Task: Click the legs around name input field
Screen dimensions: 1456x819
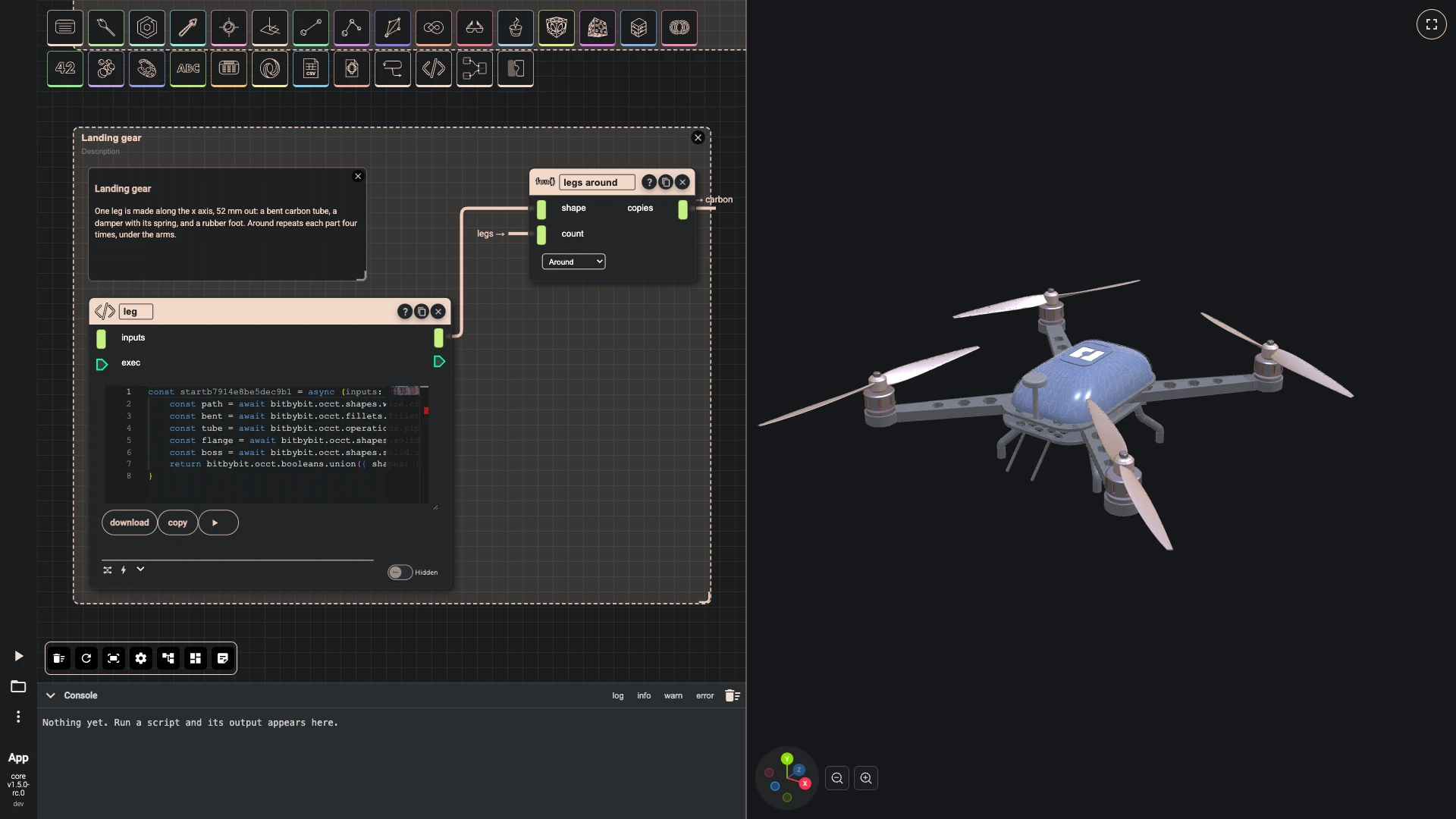Action: point(598,183)
